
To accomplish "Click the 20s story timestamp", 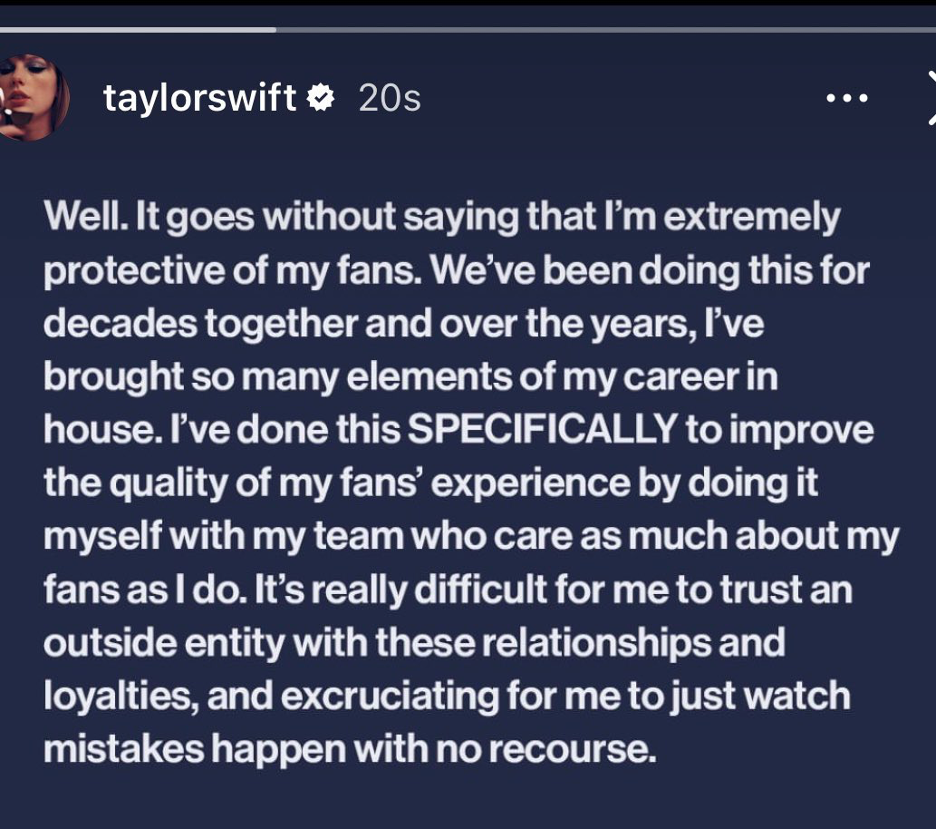I will [389, 98].
